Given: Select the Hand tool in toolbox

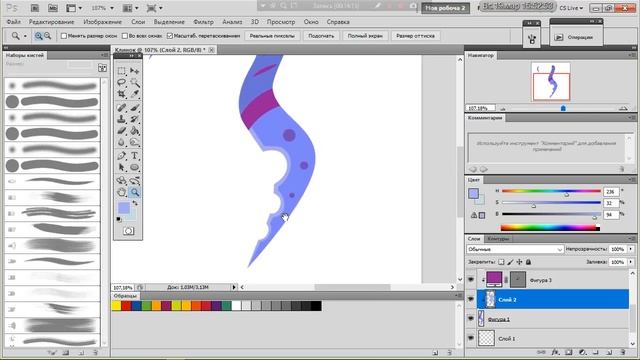Looking at the screenshot, I should pos(122,192).
